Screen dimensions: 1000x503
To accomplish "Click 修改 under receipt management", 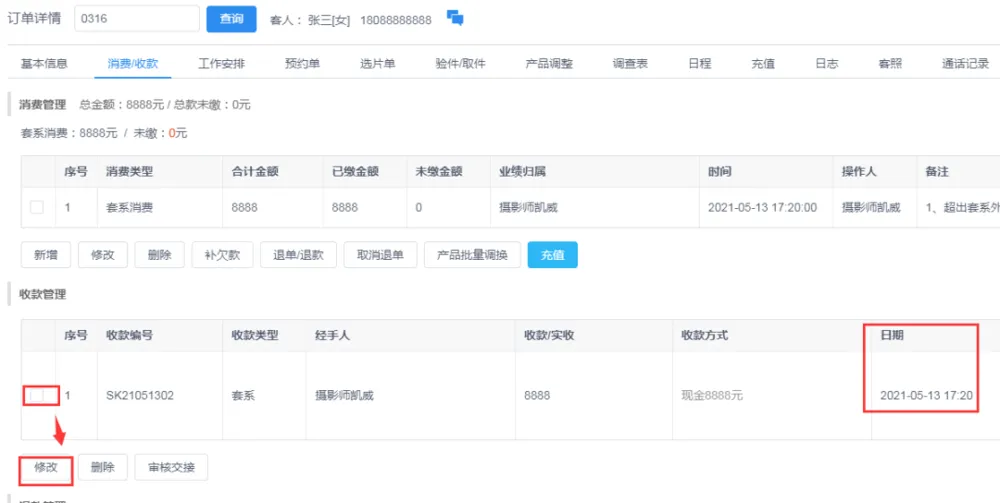I will click(46, 467).
